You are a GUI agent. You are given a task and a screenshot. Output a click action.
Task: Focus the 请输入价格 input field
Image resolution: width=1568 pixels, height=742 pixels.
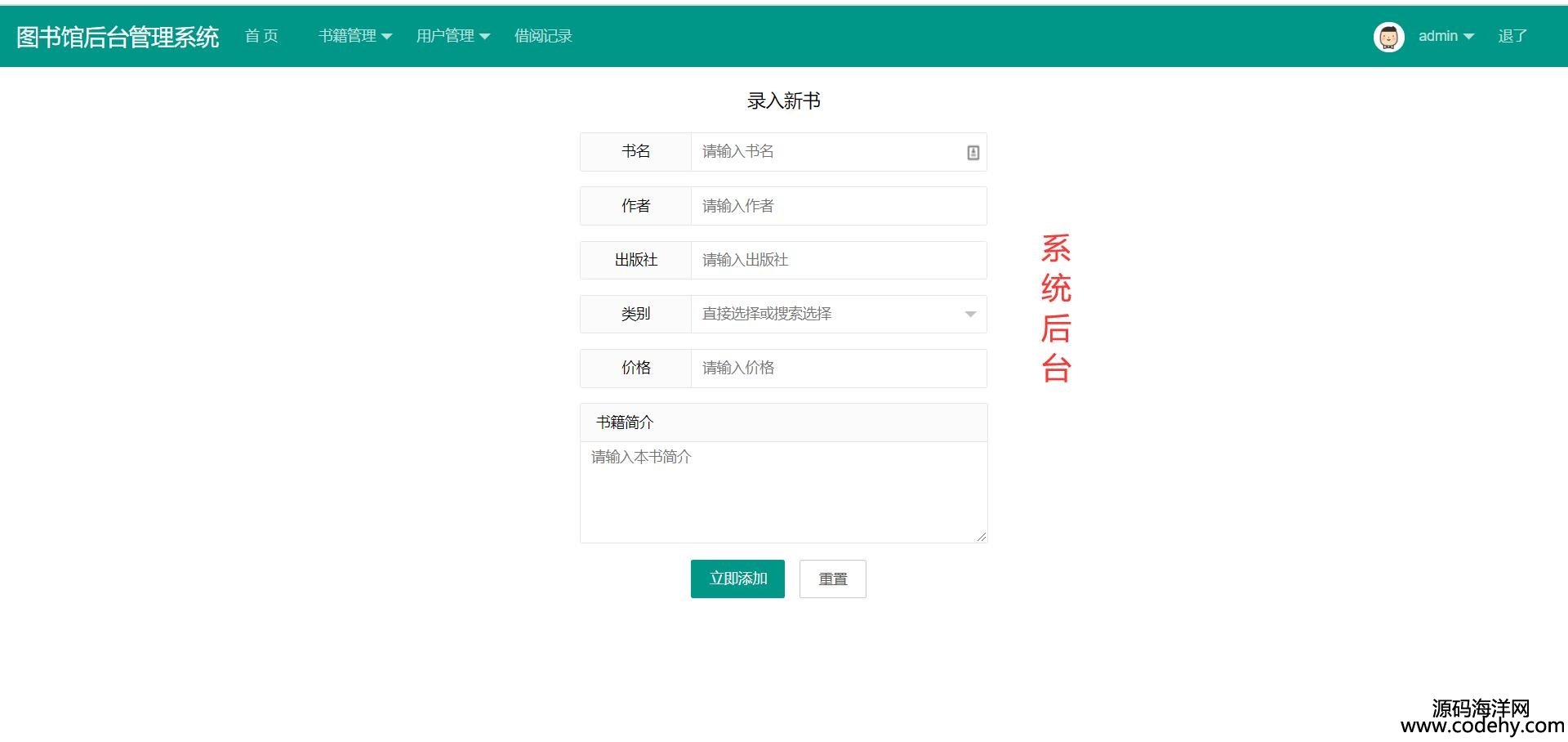[x=839, y=369]
